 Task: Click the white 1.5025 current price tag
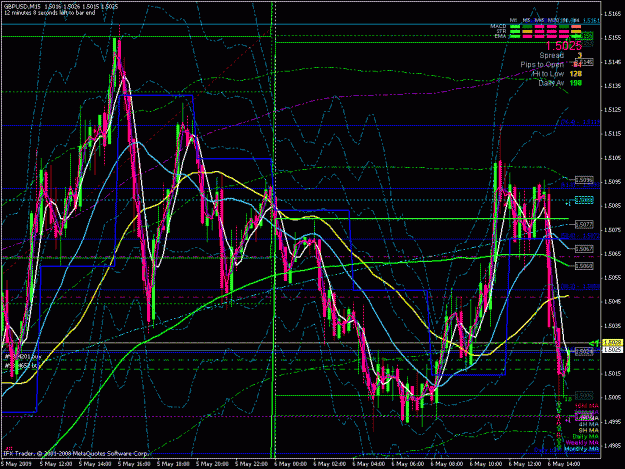coord(613,349)
